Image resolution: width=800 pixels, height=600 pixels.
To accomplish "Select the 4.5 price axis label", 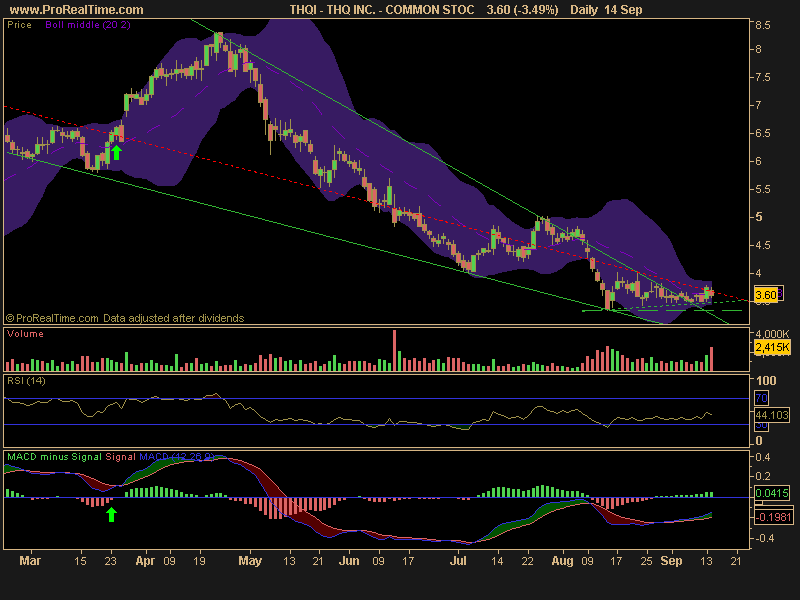I will click(763, 245).
